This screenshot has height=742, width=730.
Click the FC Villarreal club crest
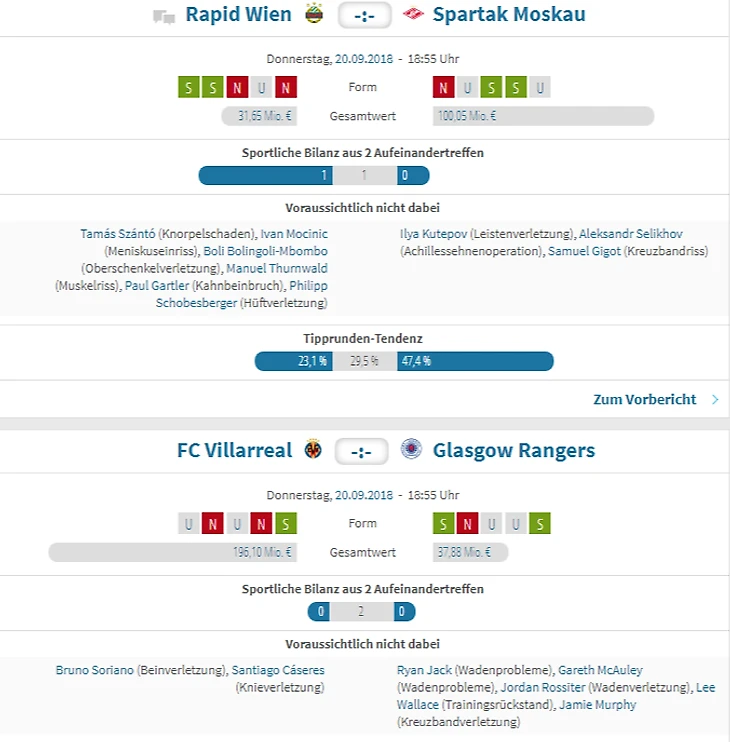(313, 449)
